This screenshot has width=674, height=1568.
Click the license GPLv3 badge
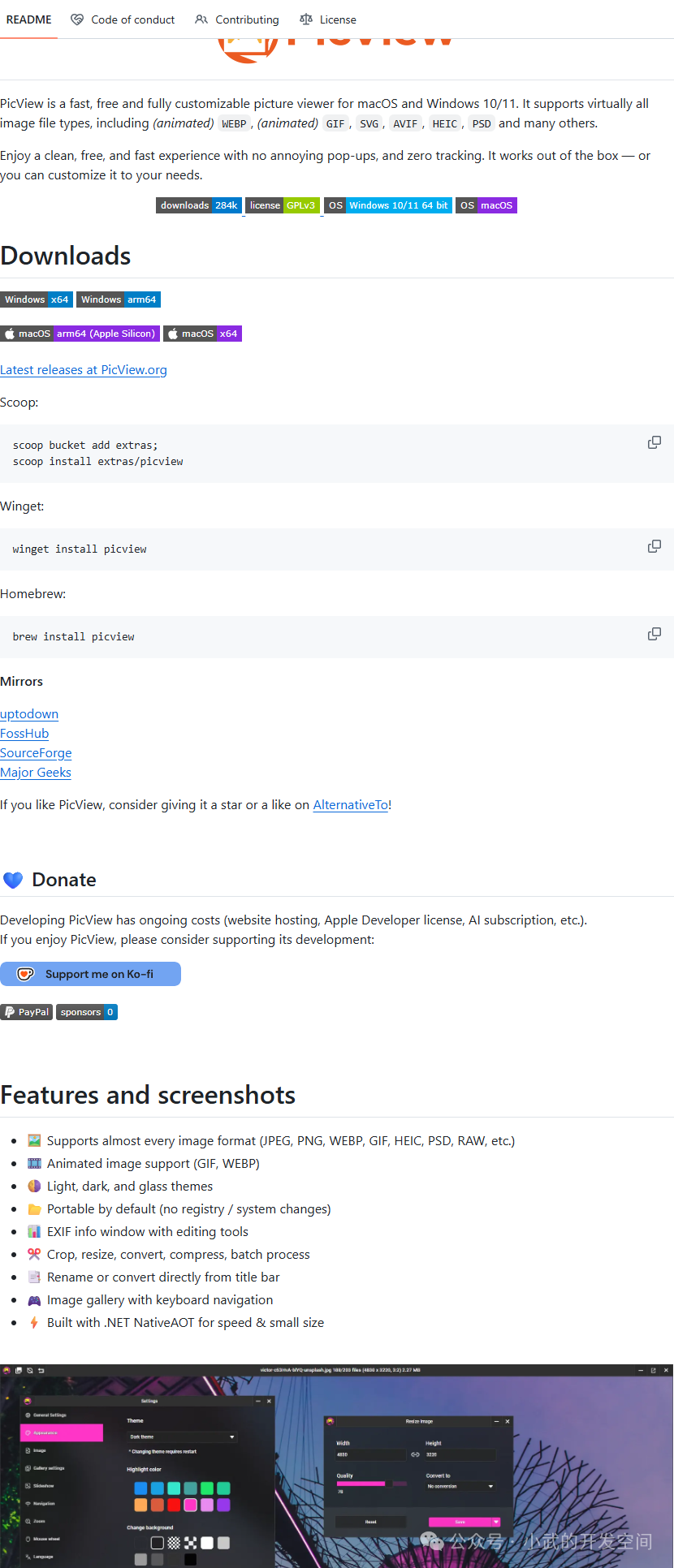(283, 205)
